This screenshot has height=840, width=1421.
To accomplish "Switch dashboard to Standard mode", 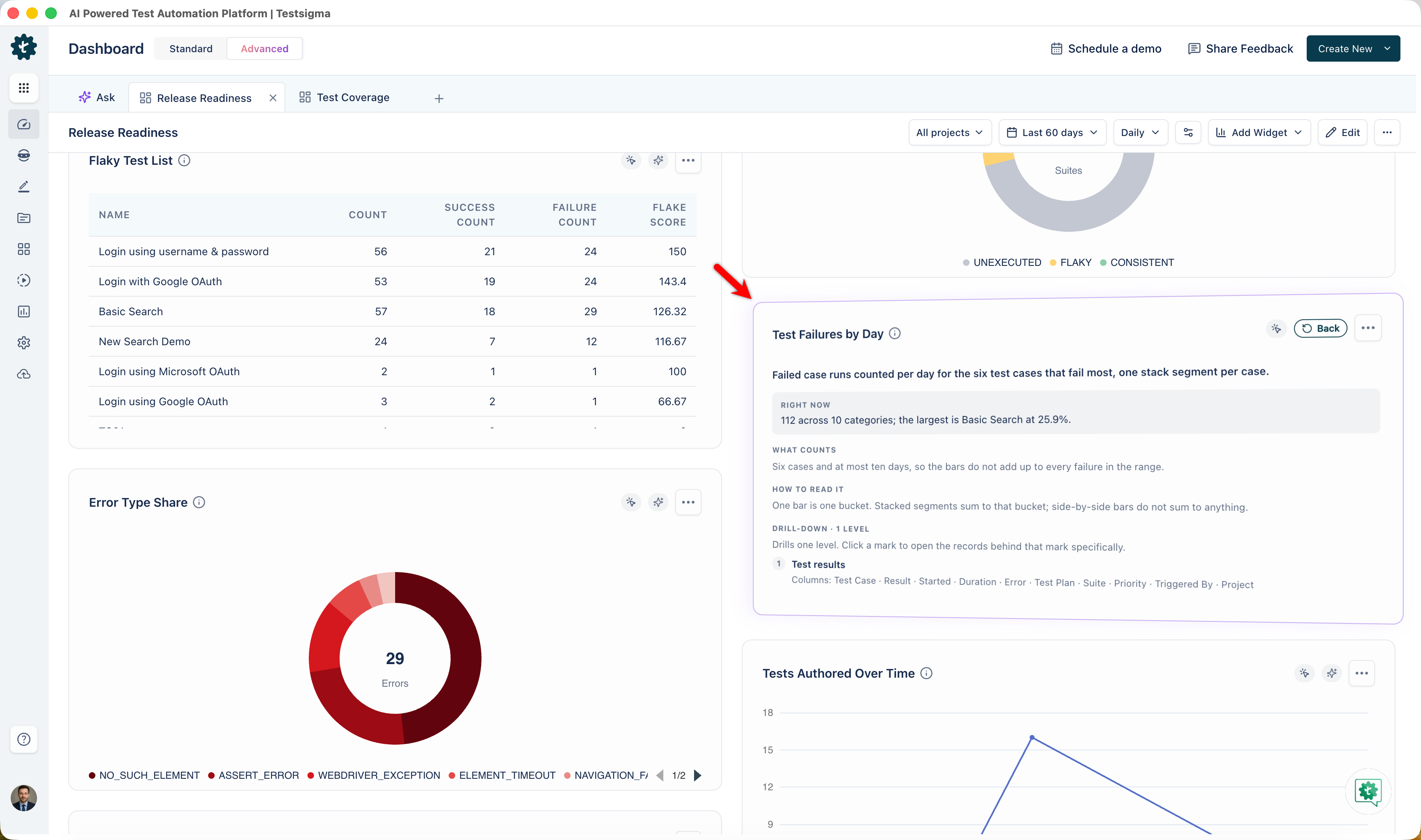I will tap(191, 48).
